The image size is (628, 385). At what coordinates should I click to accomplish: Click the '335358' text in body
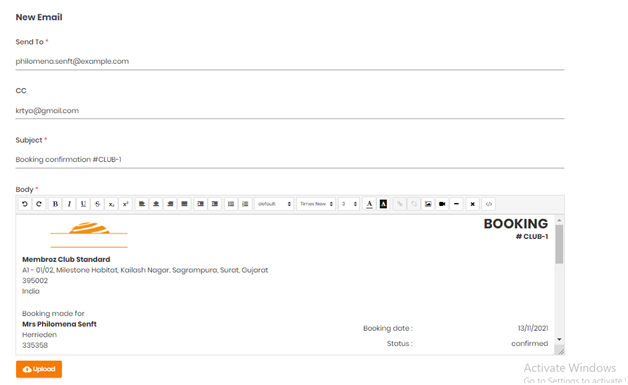pyautogui.click(x=35, y=345)
